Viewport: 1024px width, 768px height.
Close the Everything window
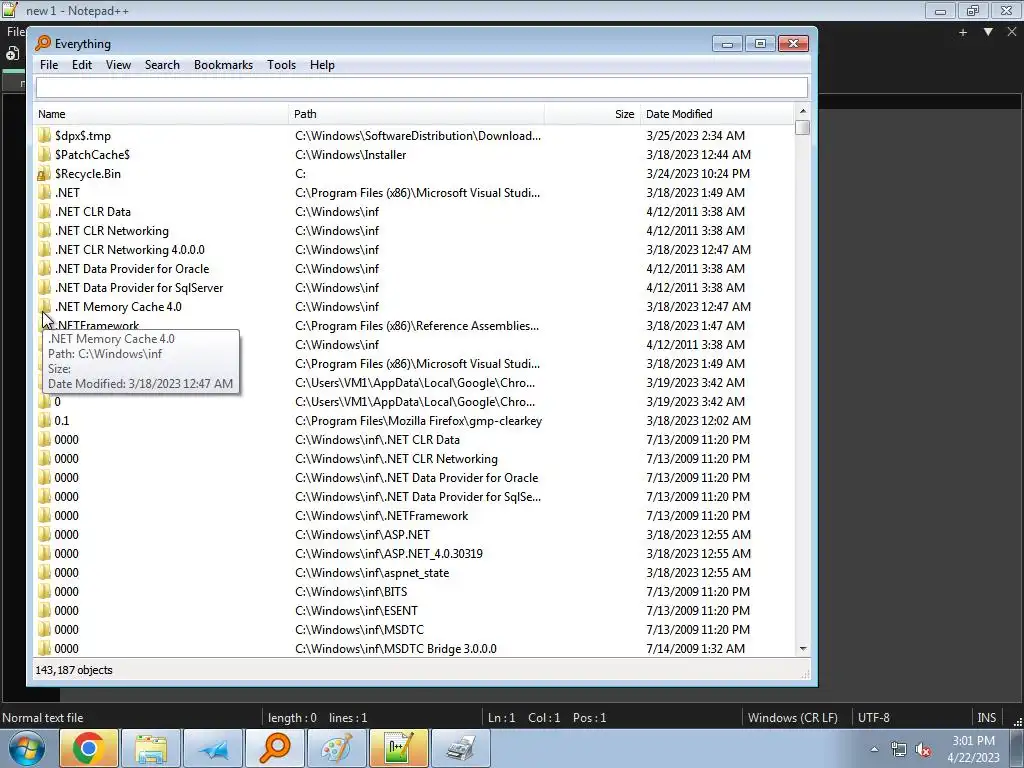tap(793, 44)
